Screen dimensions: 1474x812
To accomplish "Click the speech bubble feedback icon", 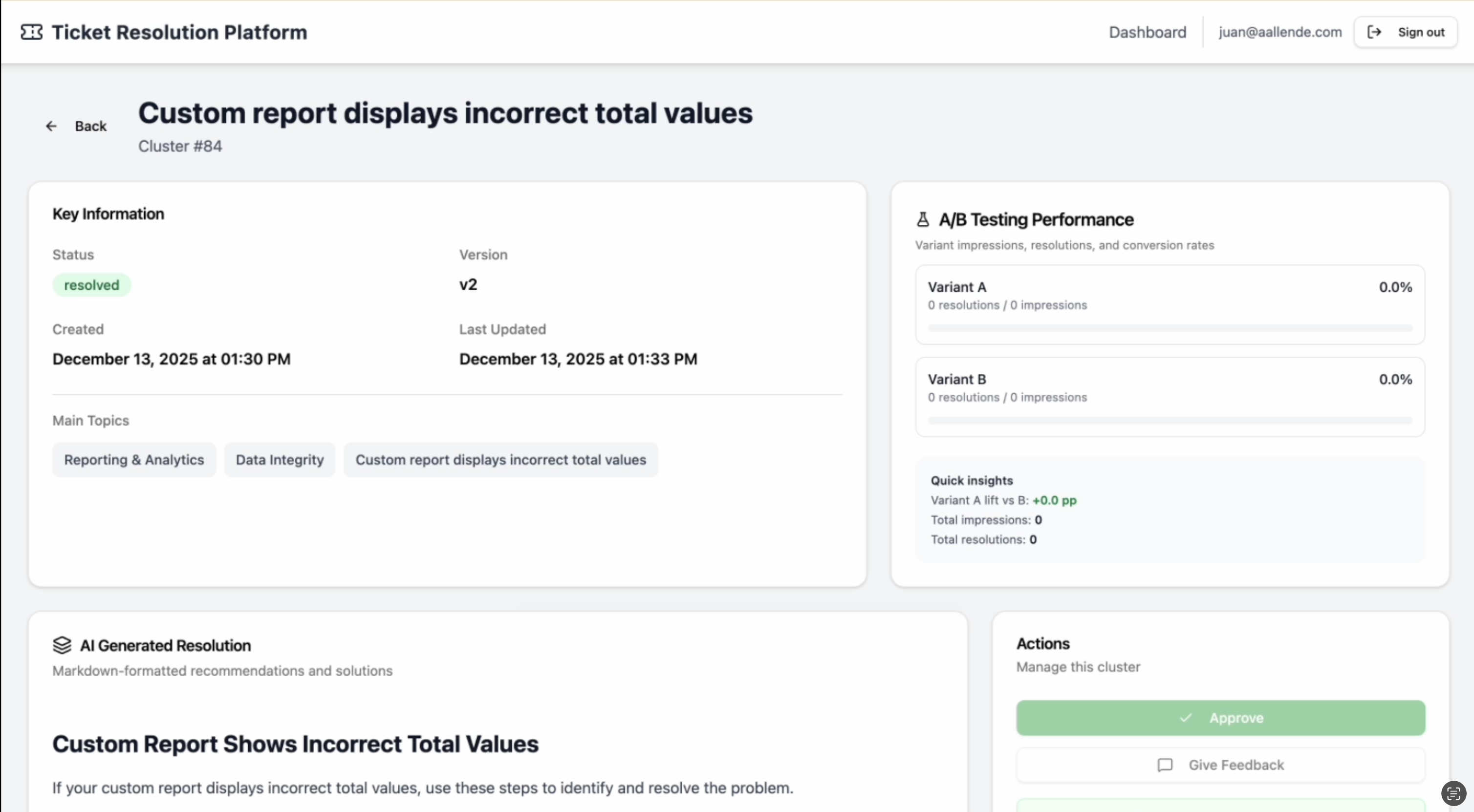I will pyautogui.click(x=1165, y=765).
